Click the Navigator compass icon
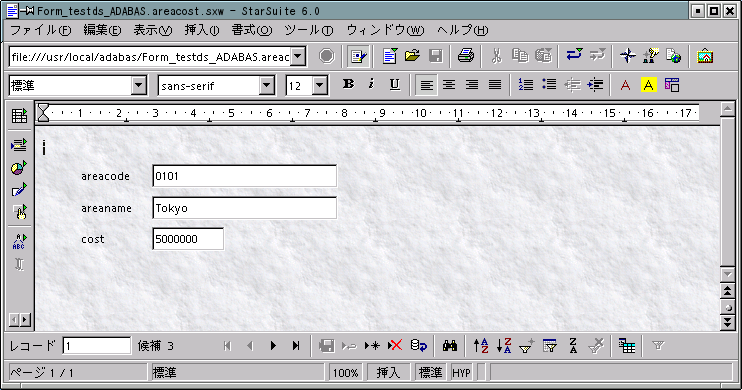Screen dimensions: 742x390 tap(627, 56)
